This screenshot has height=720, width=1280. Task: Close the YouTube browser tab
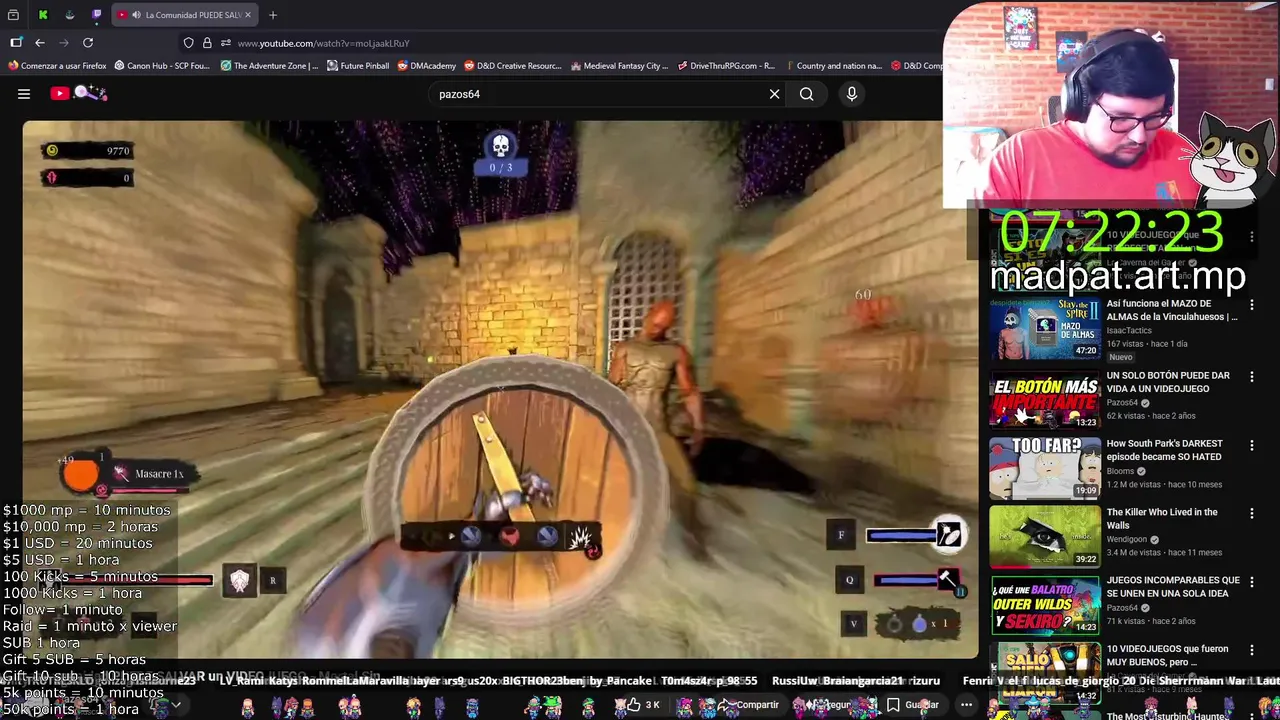pyautogui.click(x=248, y=15)
